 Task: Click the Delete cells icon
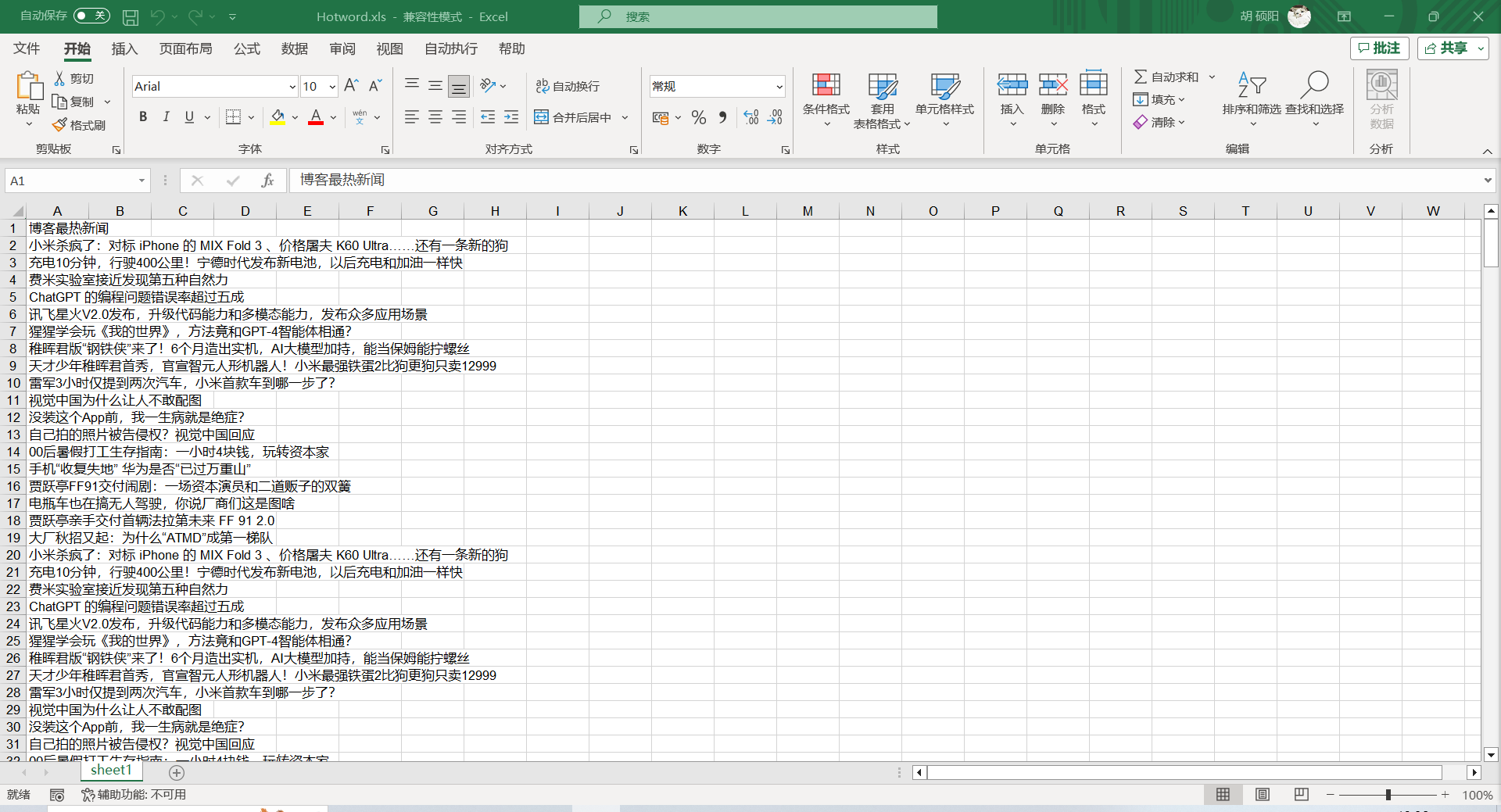click(1053, 84)
